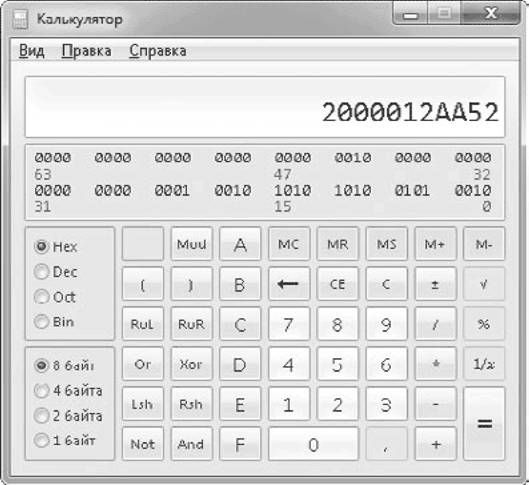Select Bin number base
Image resolution: width=529 pixels, height=485 pixels.
[54, 322]
